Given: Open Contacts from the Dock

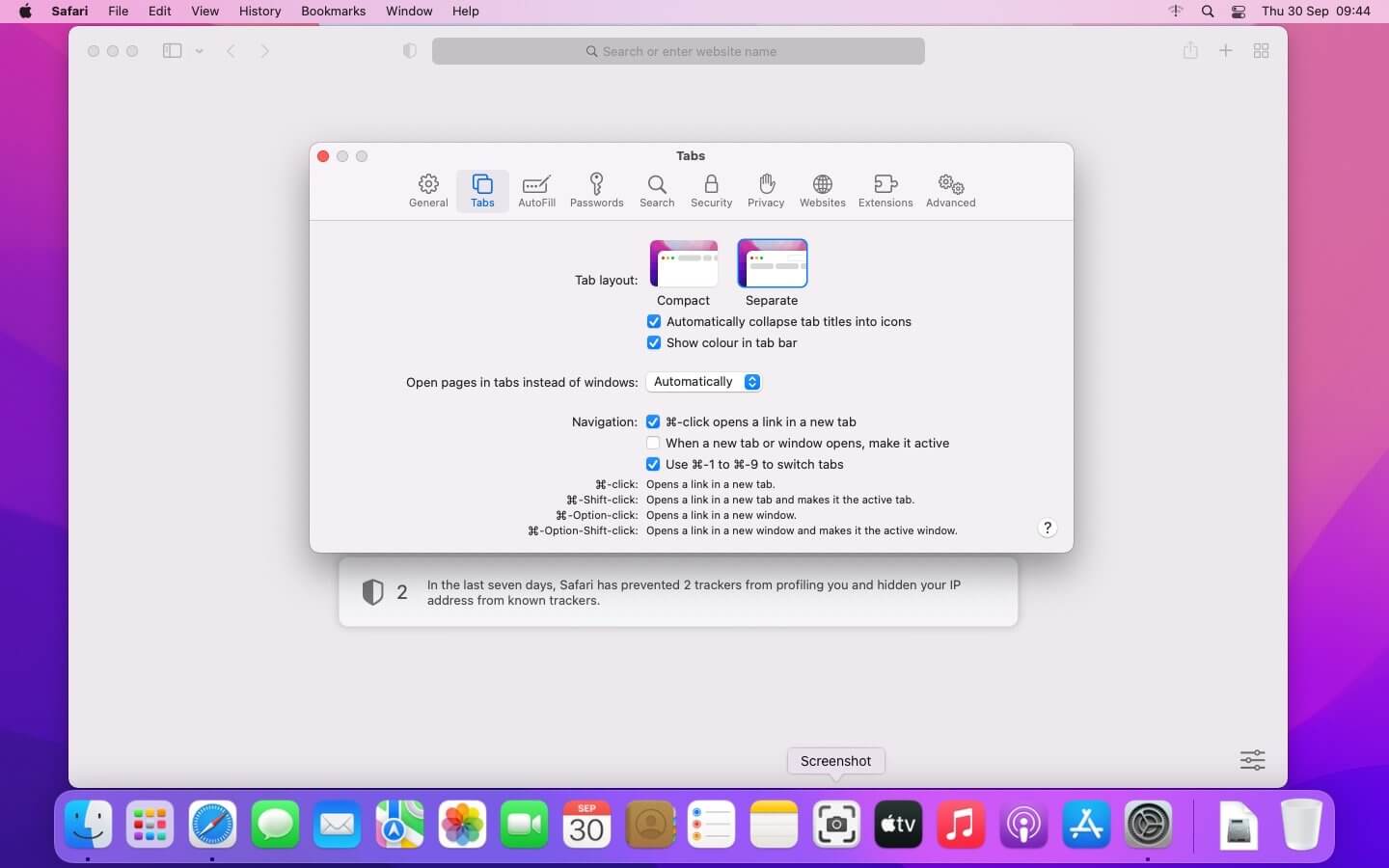Looking at the screenshot, I should pos(649,825).
